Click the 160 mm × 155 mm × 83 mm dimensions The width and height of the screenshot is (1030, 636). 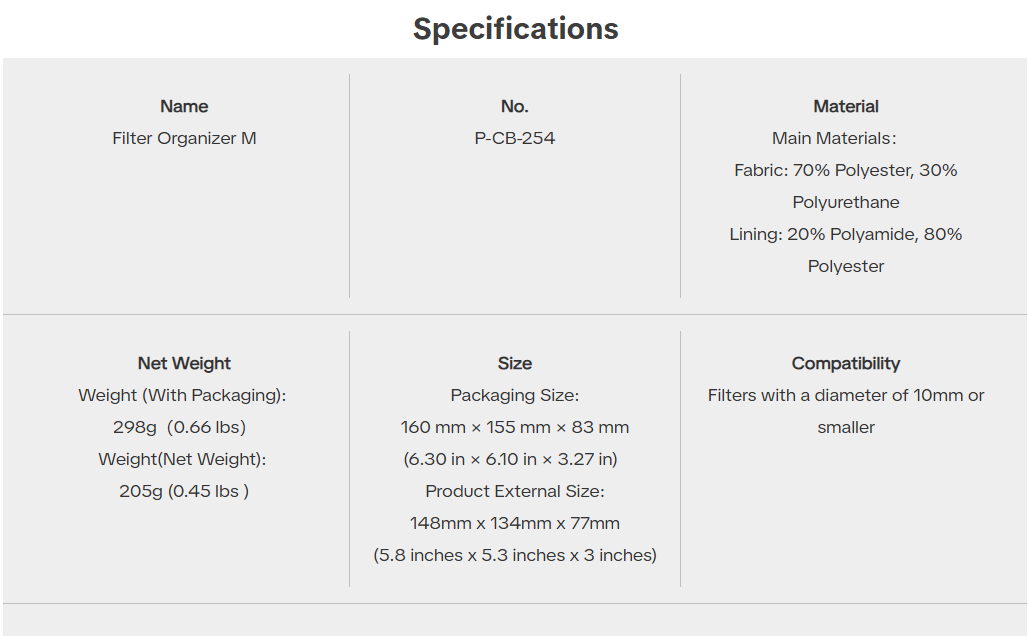515,427
